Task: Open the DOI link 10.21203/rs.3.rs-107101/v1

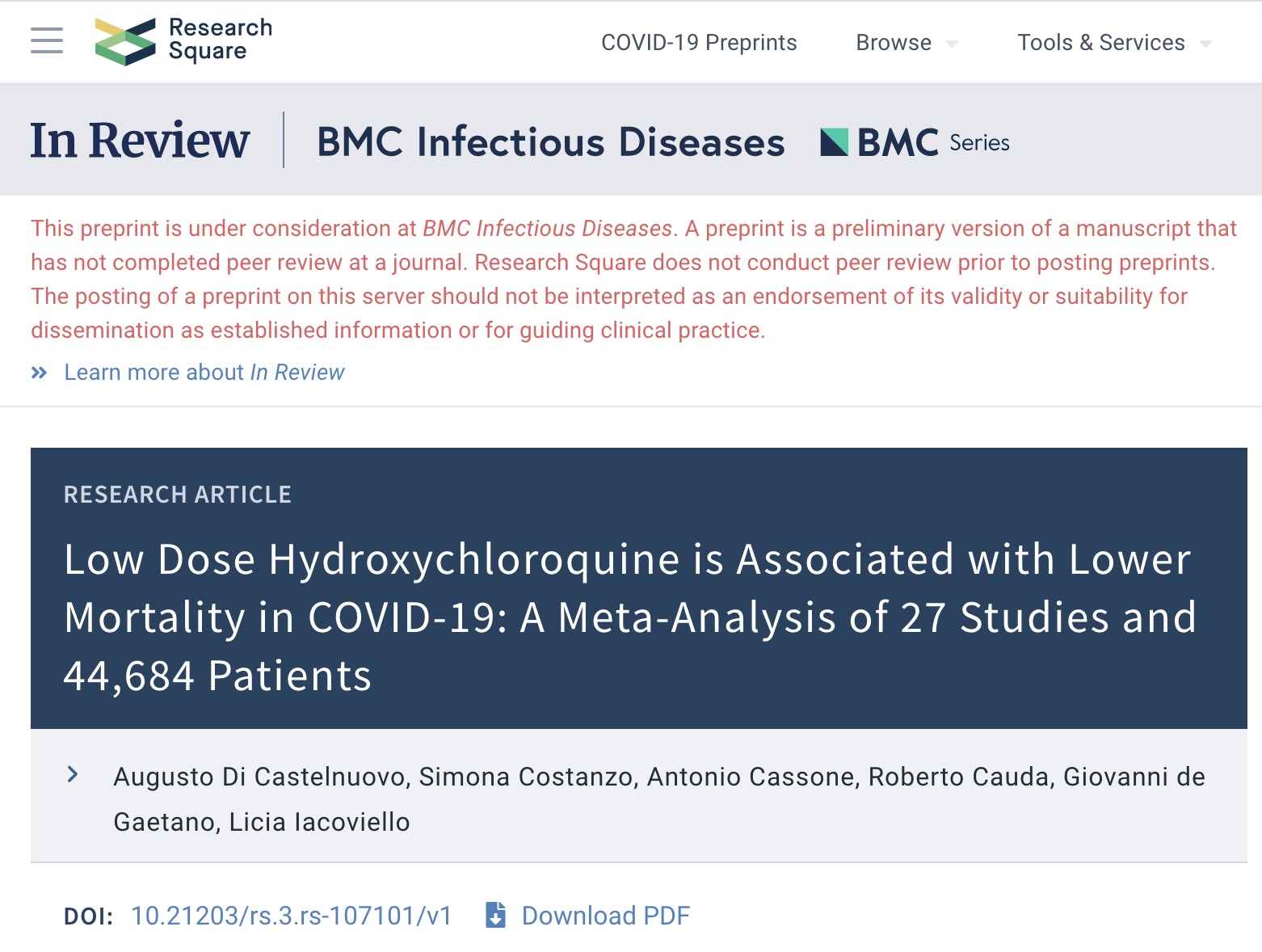Action: click(292, 916)
